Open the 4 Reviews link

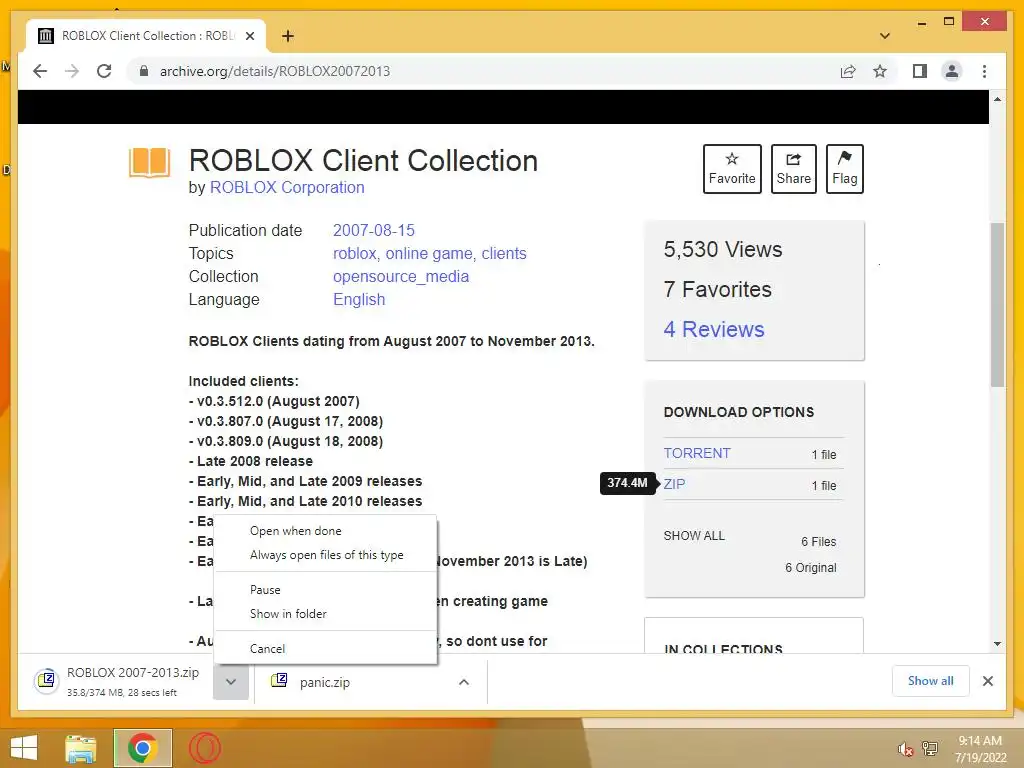[714, 329]
